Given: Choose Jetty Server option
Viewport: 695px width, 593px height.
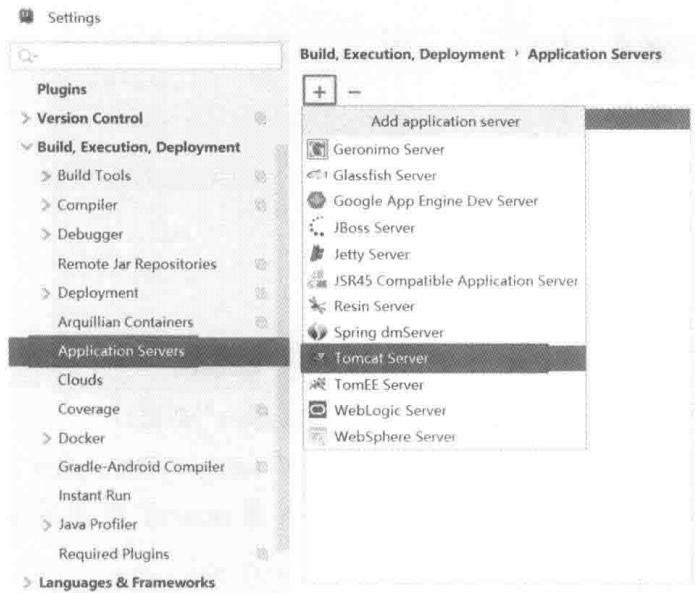Looking at the screenshot, I should pos(444,254).
